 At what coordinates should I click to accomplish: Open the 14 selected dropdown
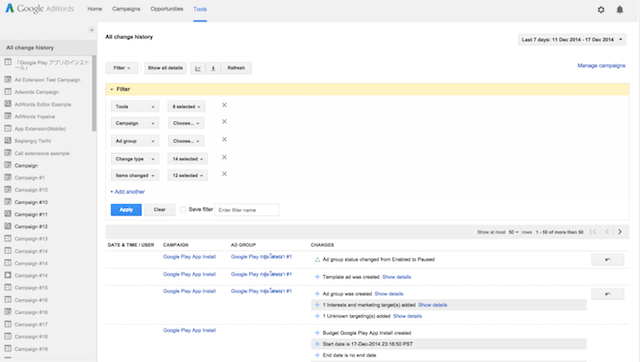click(x=187, y=159)
